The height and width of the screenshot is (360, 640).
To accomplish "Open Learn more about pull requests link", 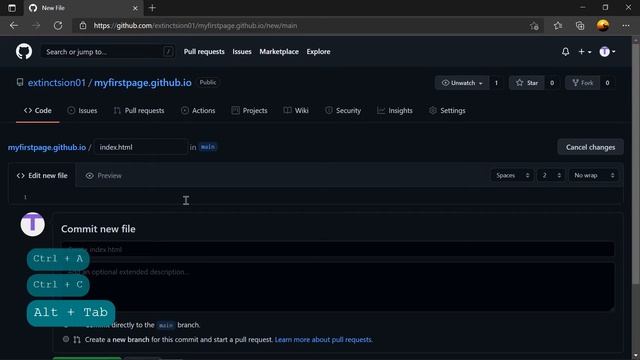I will click(324, 340).
